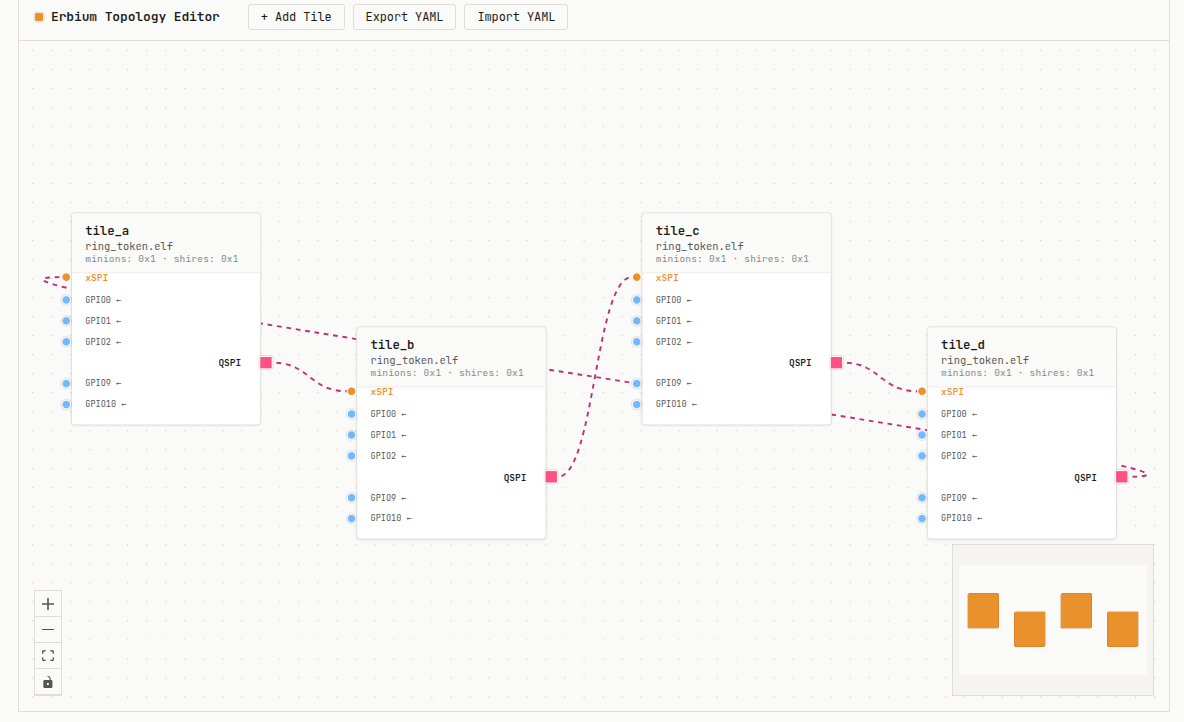This screenshot has width=1184, height=722.
Task: Click tile_a xSPI orange input handle
Action: (66, 277)
